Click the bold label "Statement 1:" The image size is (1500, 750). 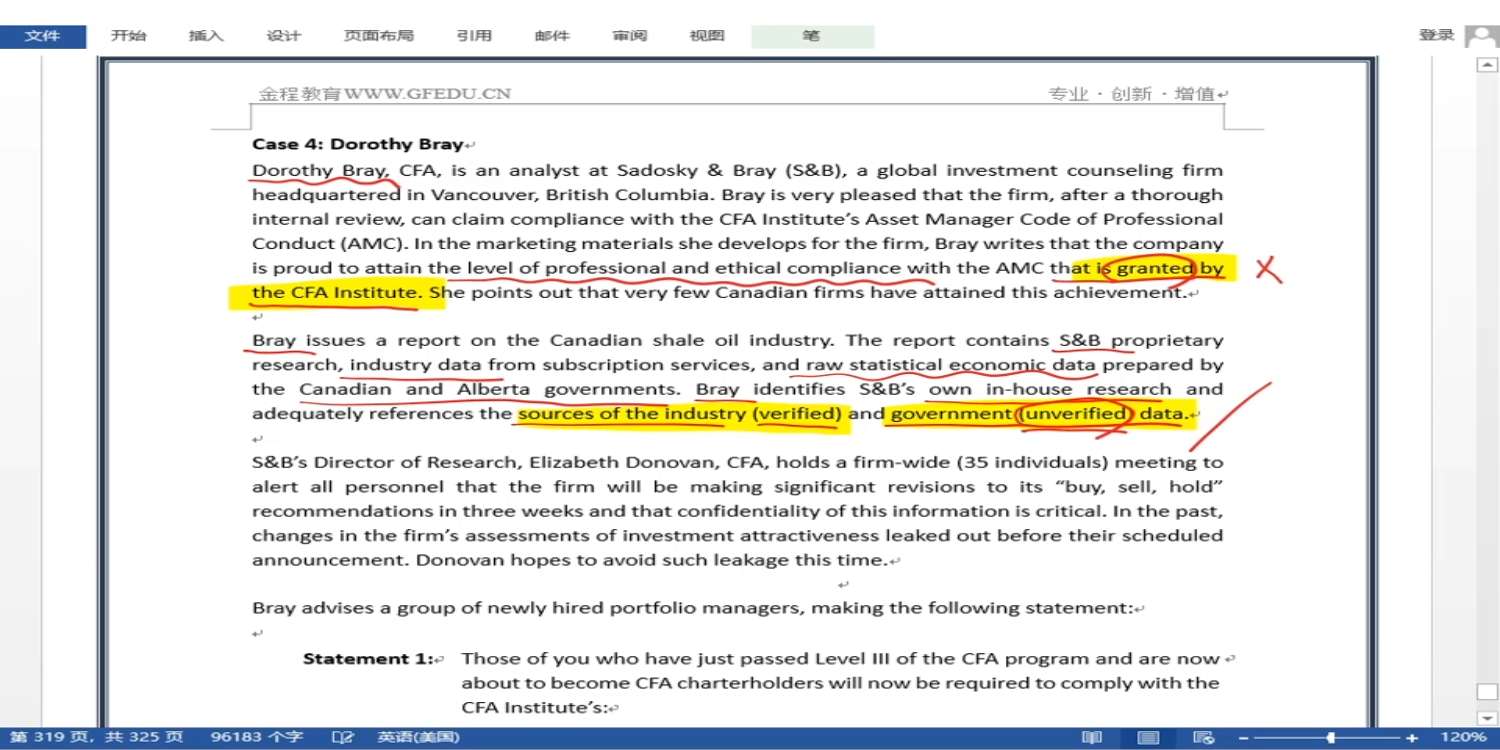(x=369, y=659)
